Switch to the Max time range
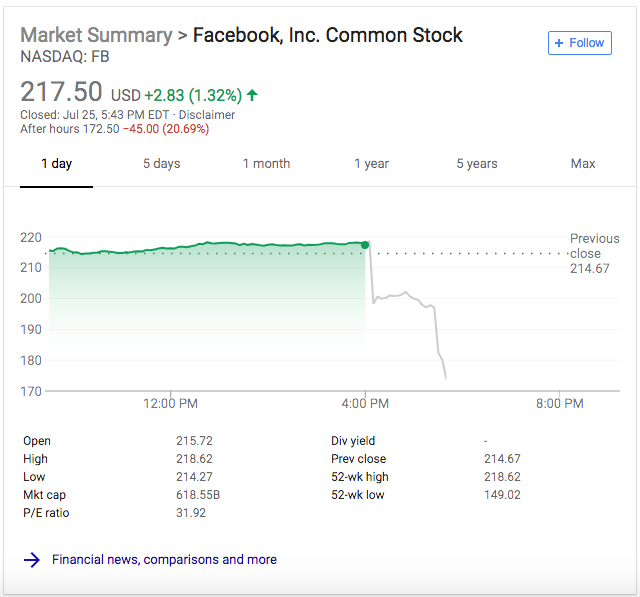This screenshot has width=640, height=597. (x=582, y=164)
